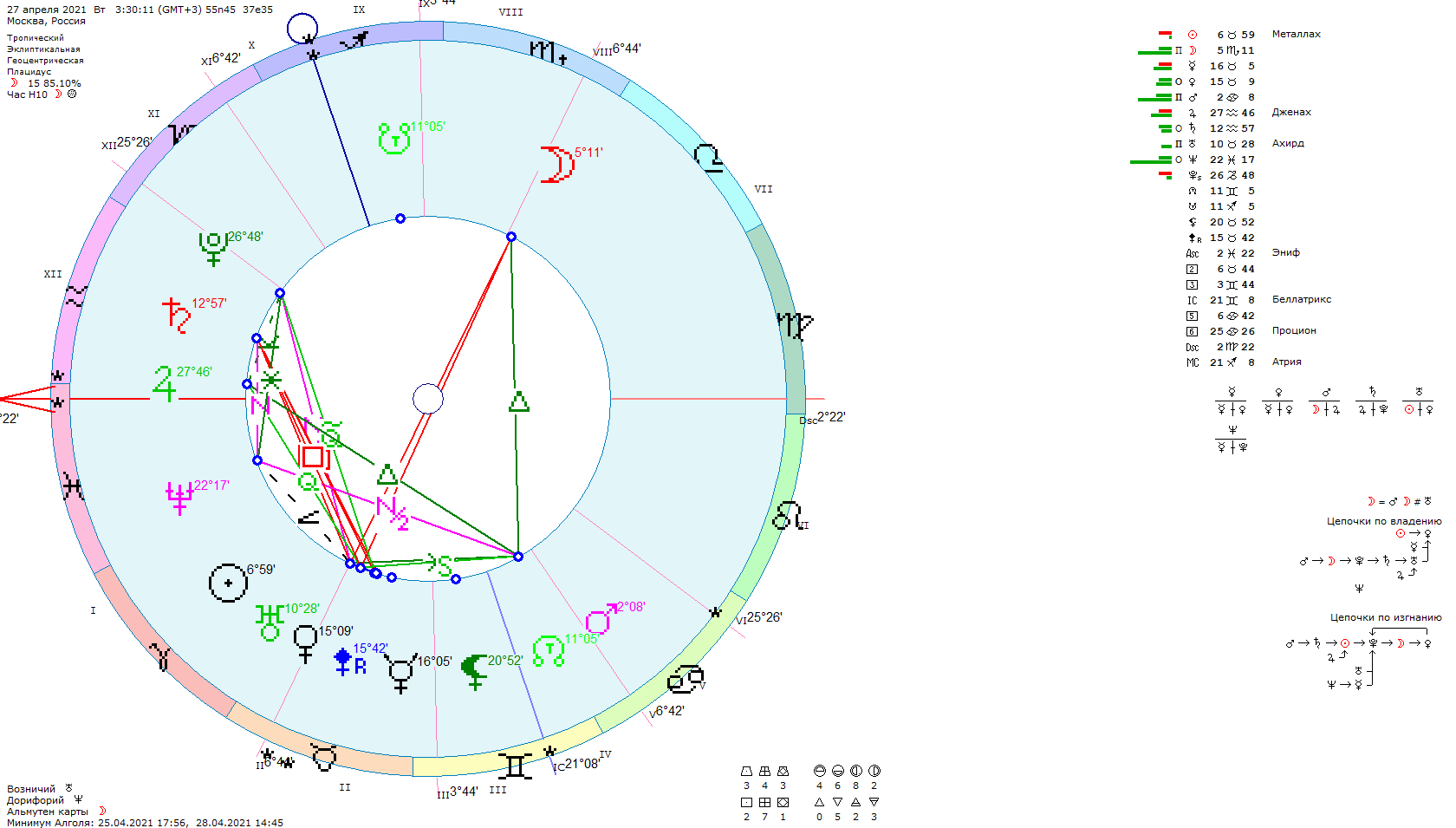Click the magenta Mars glyph at 2°08'
The height and width of the screenshot is (828, 1456).
[601, 618]
